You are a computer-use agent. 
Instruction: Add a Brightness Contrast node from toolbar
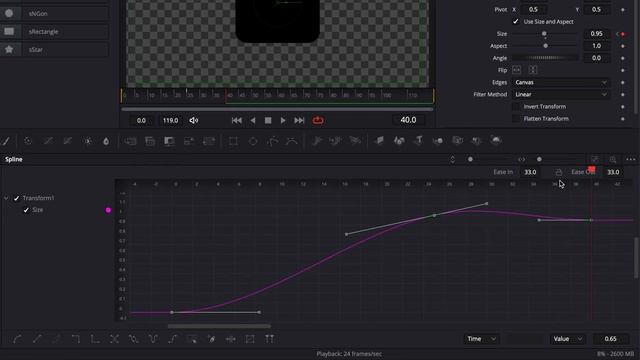[88, 141]
